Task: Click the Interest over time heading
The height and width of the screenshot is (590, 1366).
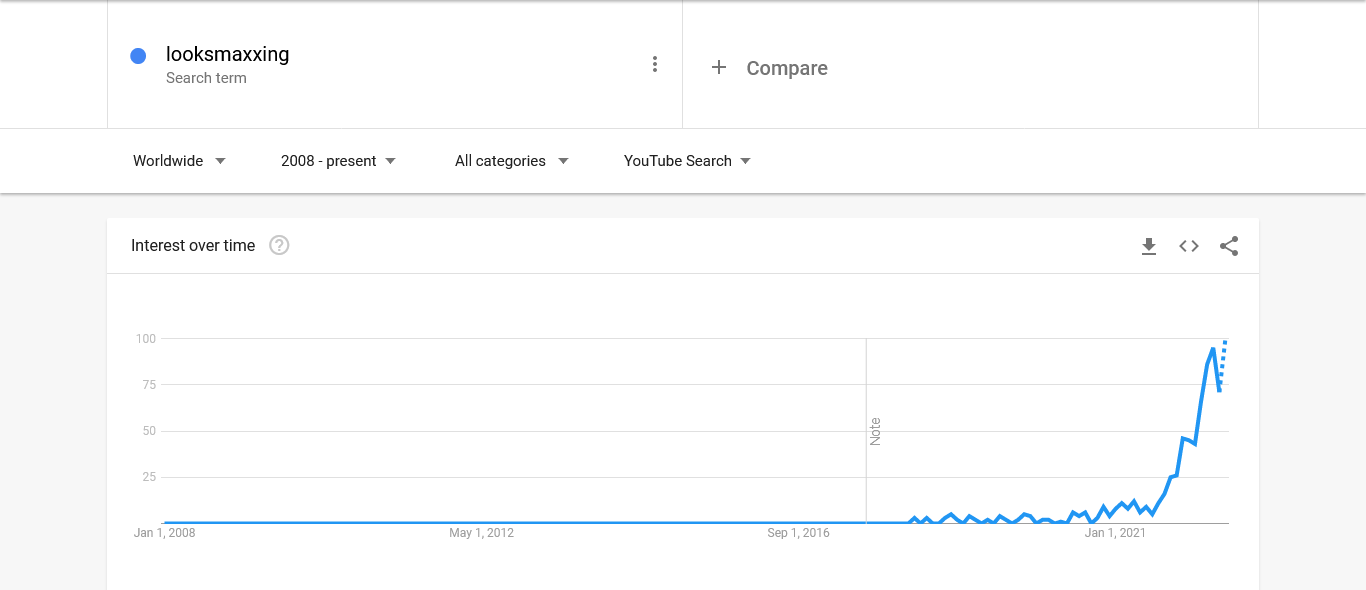Action: click(193, 246)
